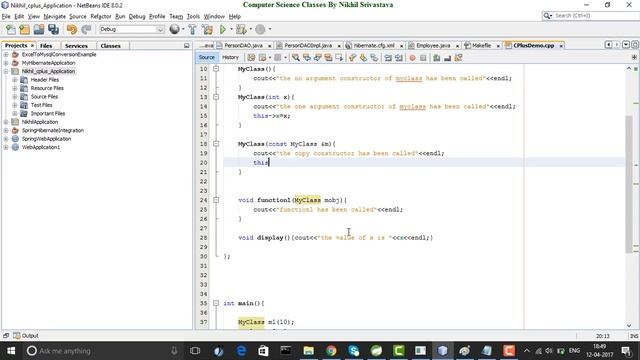Open the Refactor menu
The image size is (640, 360).
coord(100,16)
